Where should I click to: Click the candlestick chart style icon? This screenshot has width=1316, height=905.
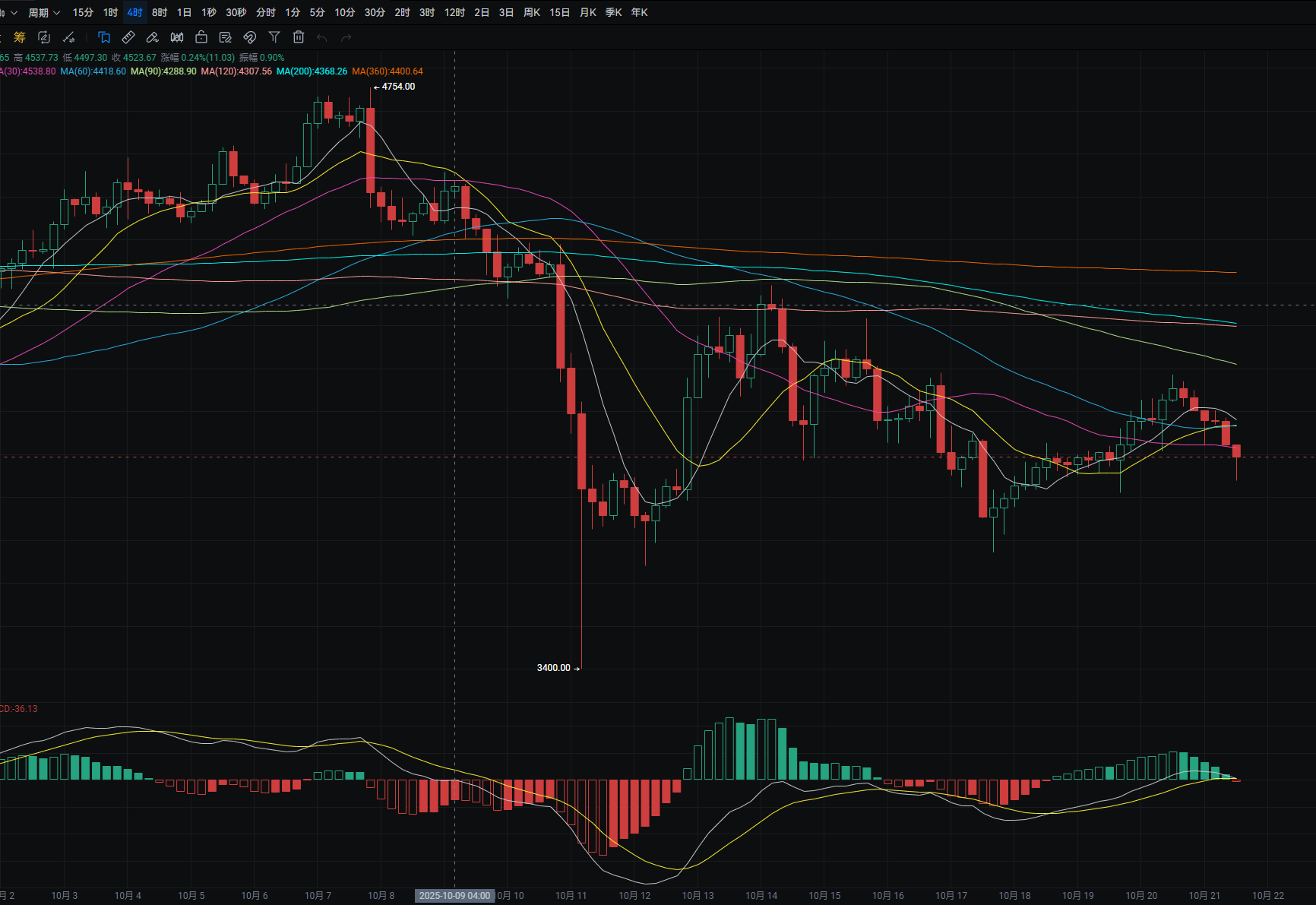tap(177, 37)
